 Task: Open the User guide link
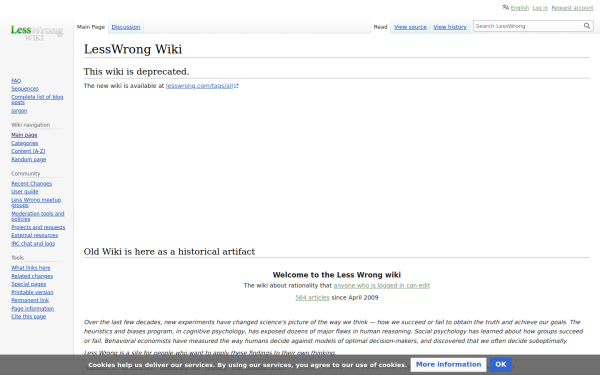24,192
